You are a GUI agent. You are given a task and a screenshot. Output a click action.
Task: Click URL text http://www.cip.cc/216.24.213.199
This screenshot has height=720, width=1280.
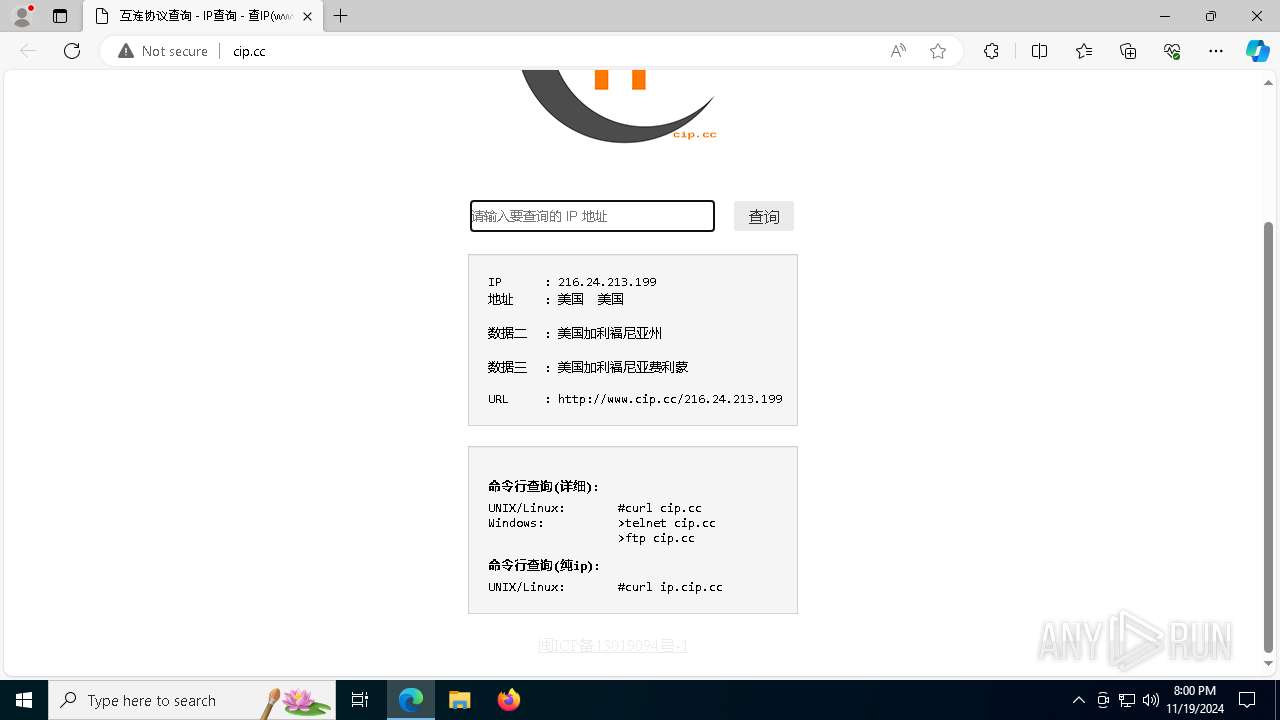[x=670, y=399]
